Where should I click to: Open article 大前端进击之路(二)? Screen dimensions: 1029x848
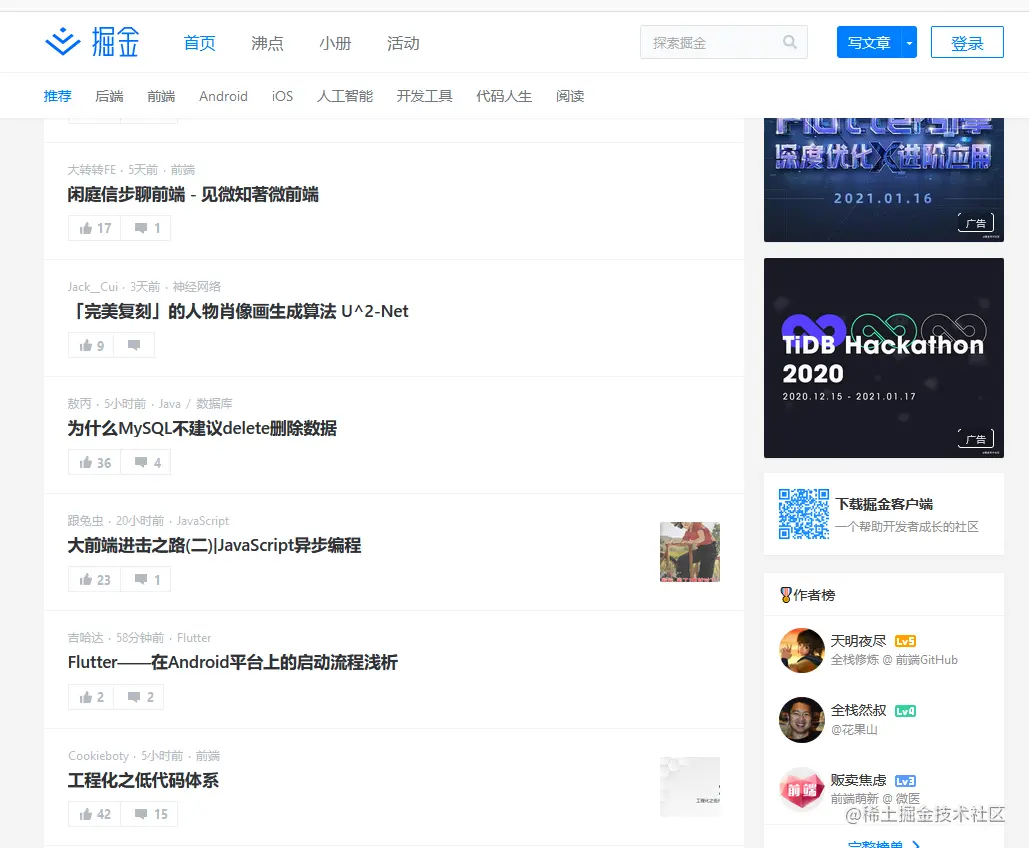tap(215, 545)
